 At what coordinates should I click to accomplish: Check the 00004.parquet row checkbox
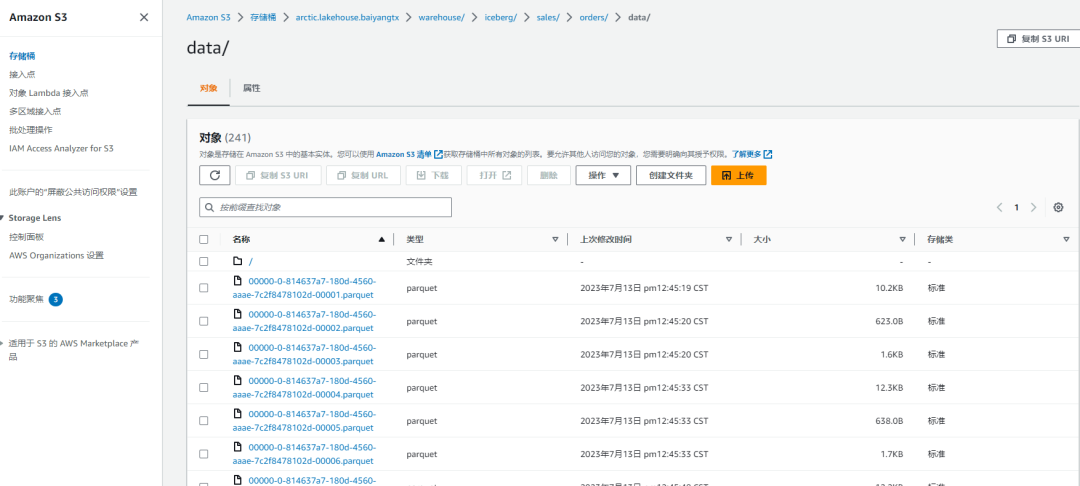pyautogui.click(x=203, y=388)
